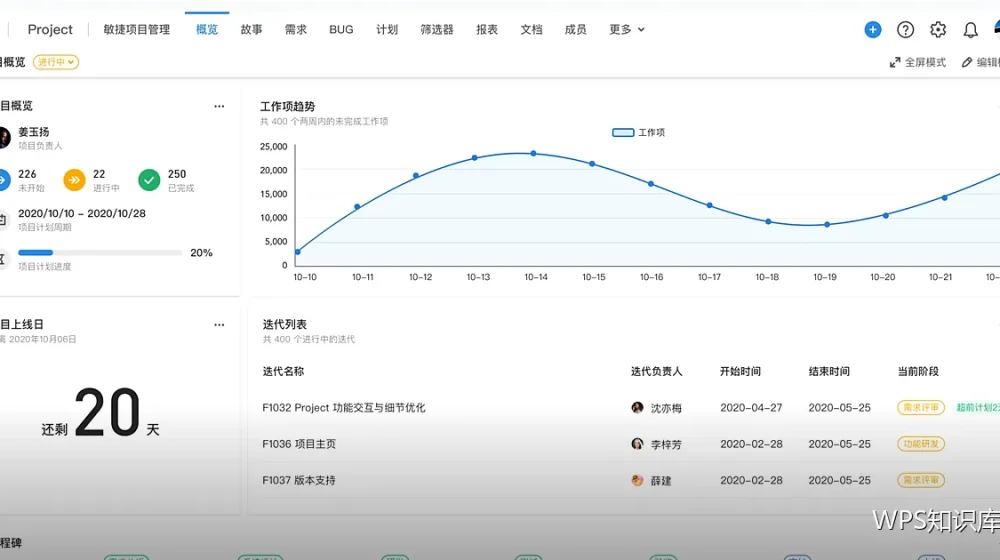Click 需求评审 tag on F1037 row
The image size is (1000, 560).
(921, 480)
